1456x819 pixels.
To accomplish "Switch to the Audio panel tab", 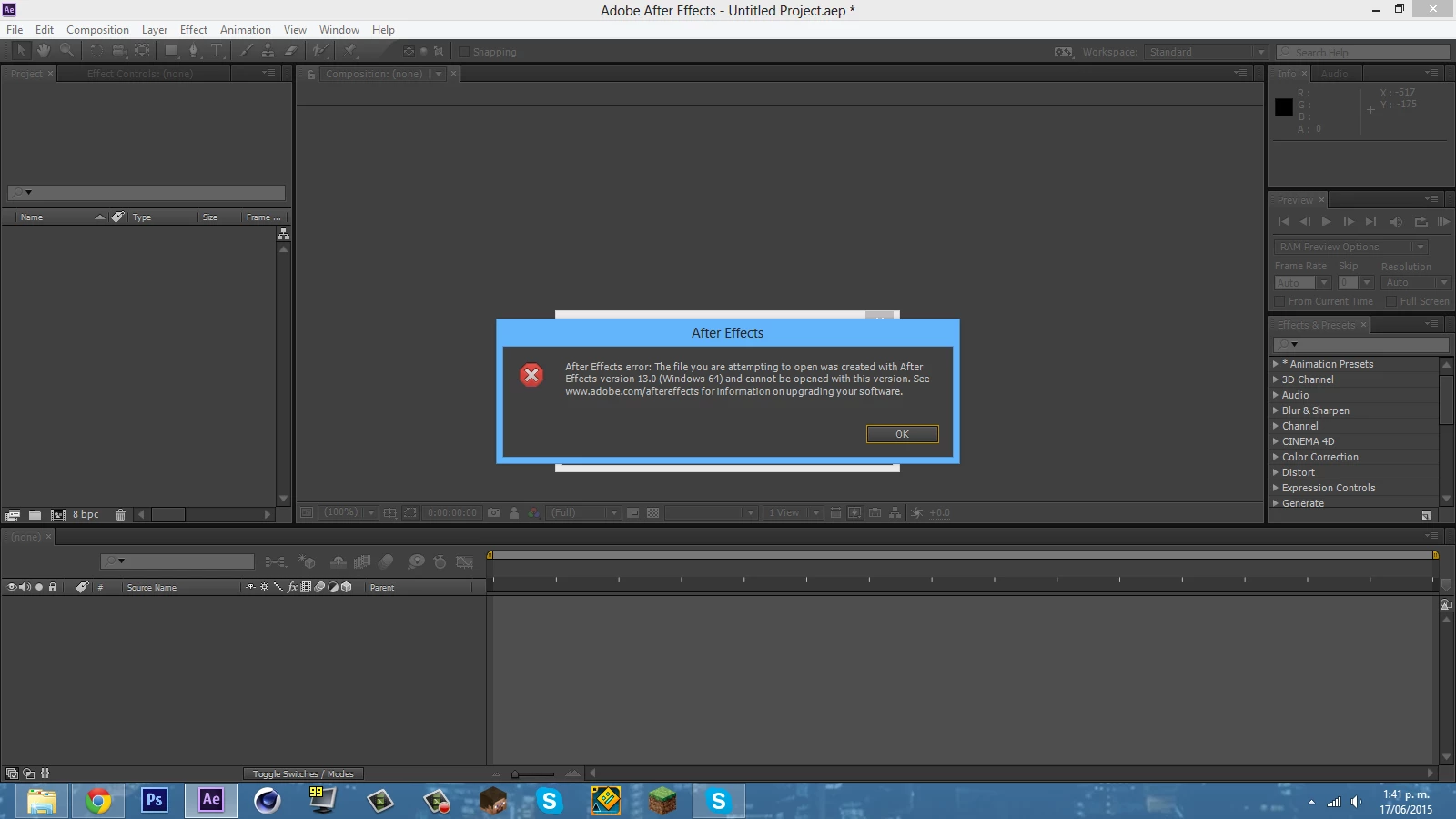I will (1334, 74).
